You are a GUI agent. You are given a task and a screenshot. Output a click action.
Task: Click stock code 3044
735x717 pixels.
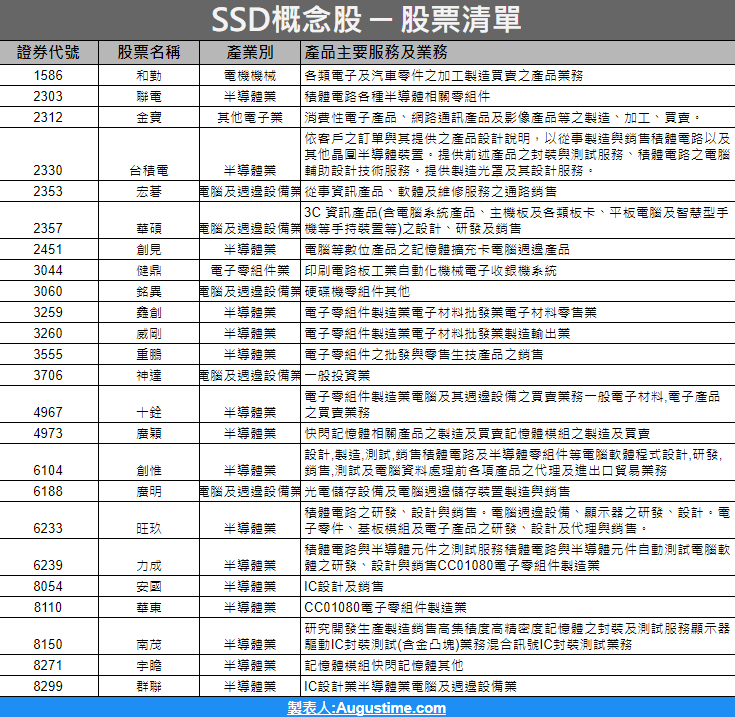(48, 270)
